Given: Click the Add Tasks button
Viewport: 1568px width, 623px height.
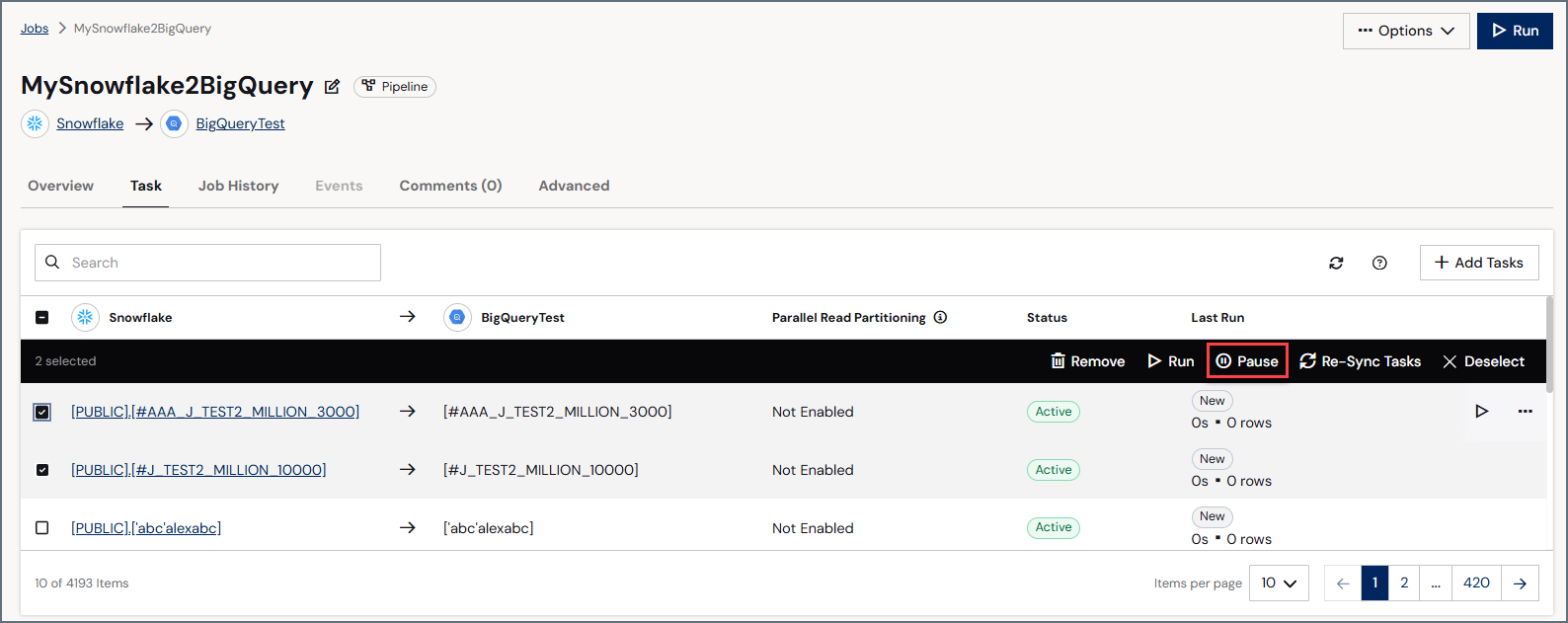Looking at the screenshot, I should tap(1479, 263).
